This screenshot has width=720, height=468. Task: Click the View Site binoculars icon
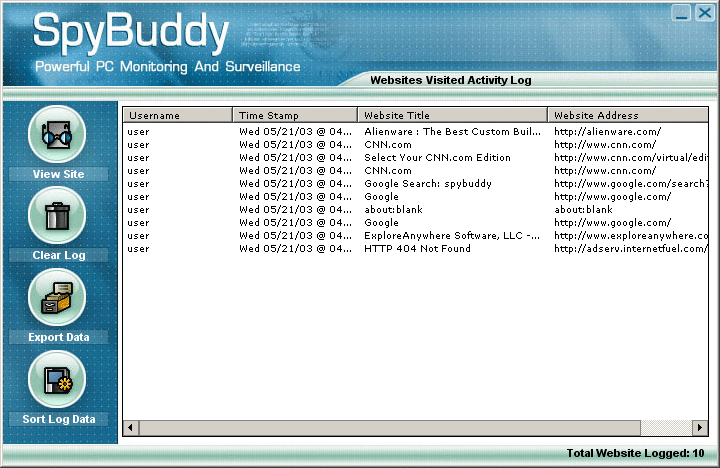coord(58,134)
